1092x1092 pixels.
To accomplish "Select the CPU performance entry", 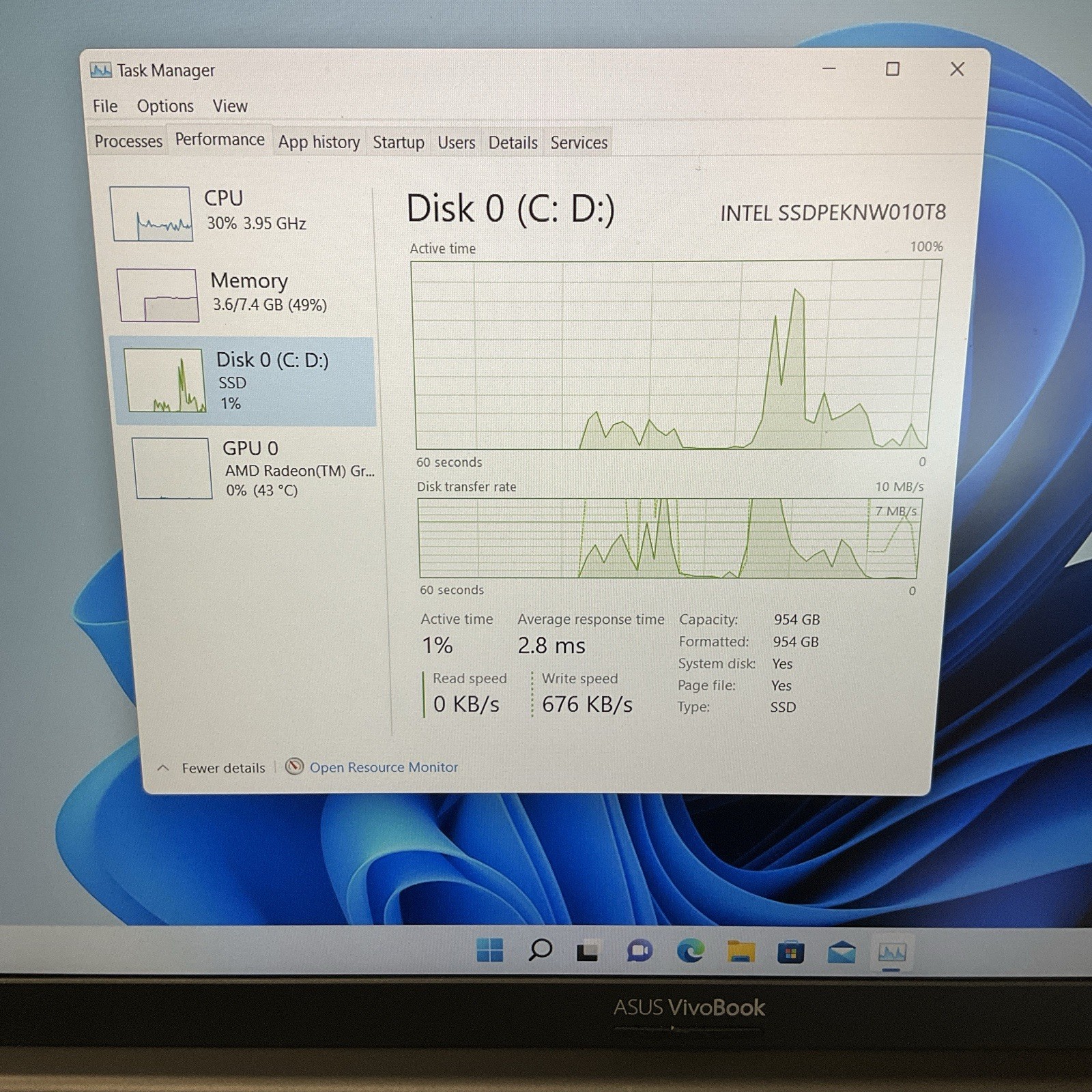I will click(x=239, y=213).
